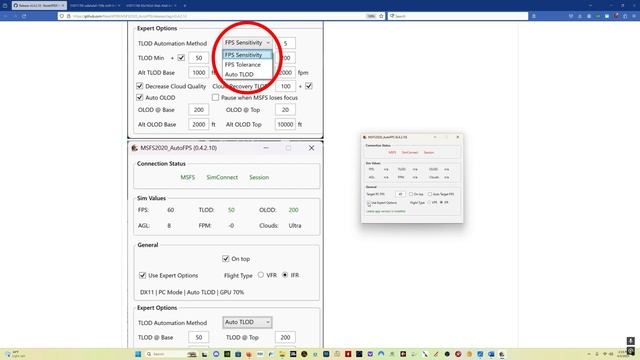Screen dimensions: 640x360
Task: Click the AutoFPS app icon in the large window's title bar
Action: pyautogui.click(x=135, y=148)
